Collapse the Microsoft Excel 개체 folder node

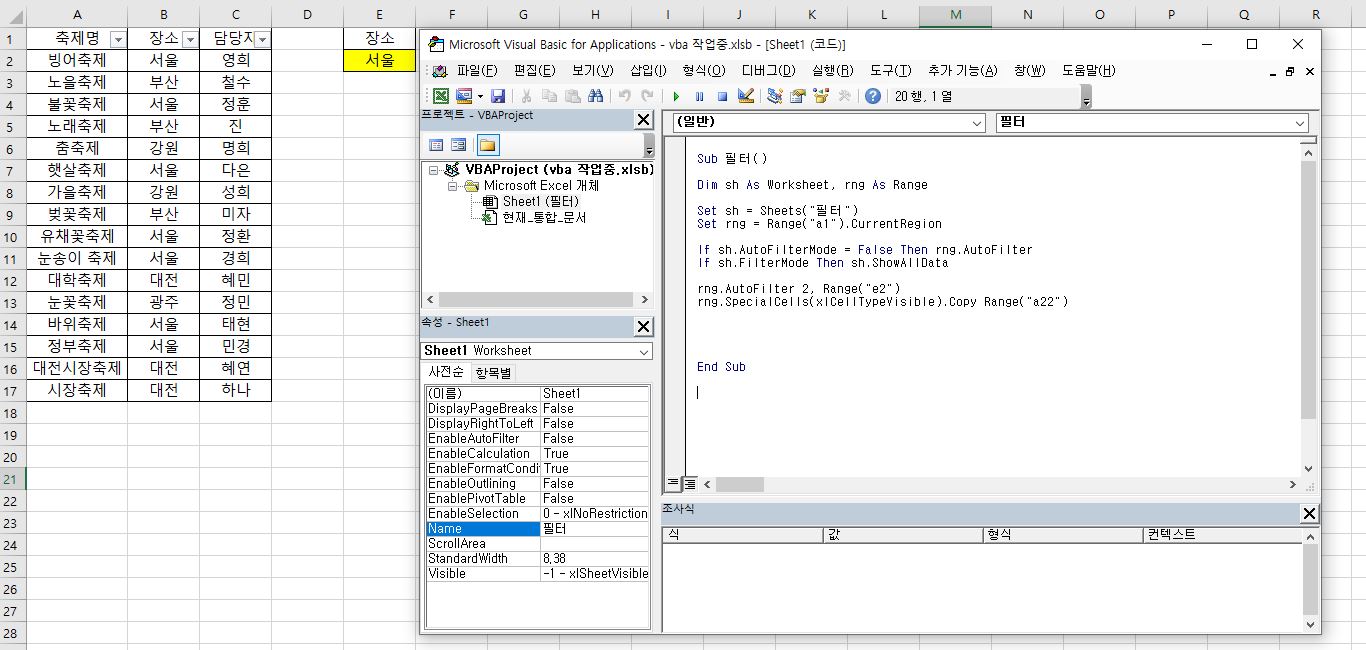(452, 186)
